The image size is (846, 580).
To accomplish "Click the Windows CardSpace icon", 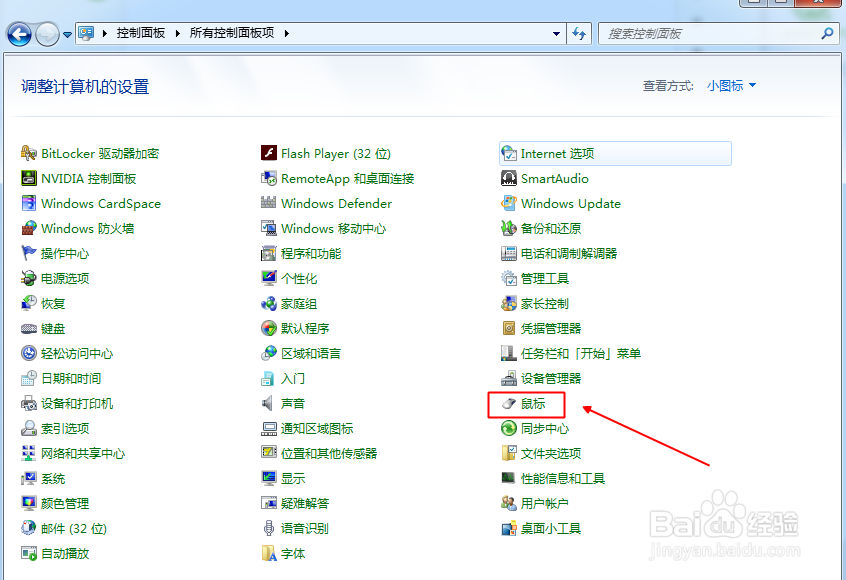I will (29, 203).
